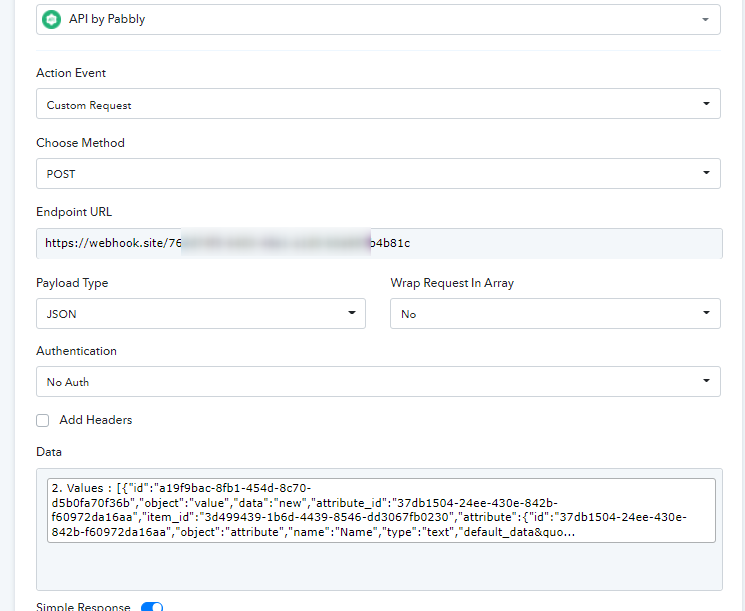Viewport: 745px width, 611px height.
Task: Click inside the Data values text box
Action: tap(378, 510)
